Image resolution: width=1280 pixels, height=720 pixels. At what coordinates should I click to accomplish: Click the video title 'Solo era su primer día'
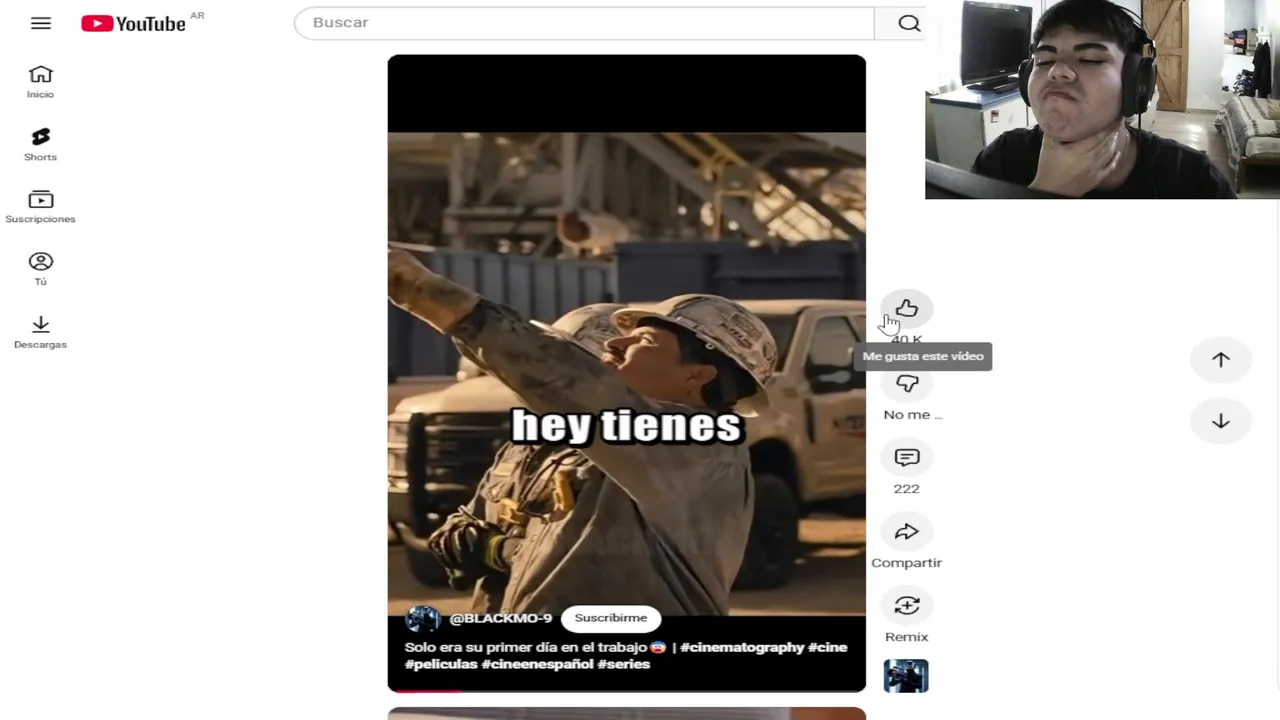(535, 647)
